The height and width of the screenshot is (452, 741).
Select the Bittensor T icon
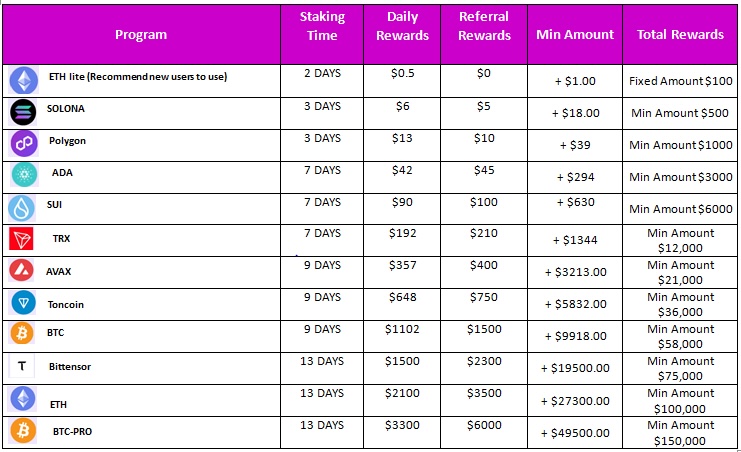22,367
